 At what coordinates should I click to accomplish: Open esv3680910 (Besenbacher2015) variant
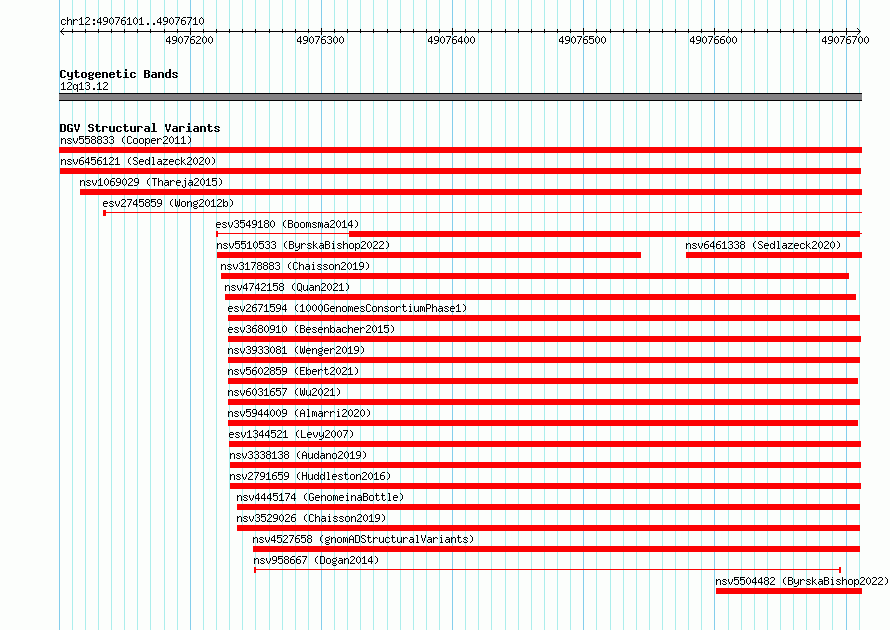coord(311,329)
